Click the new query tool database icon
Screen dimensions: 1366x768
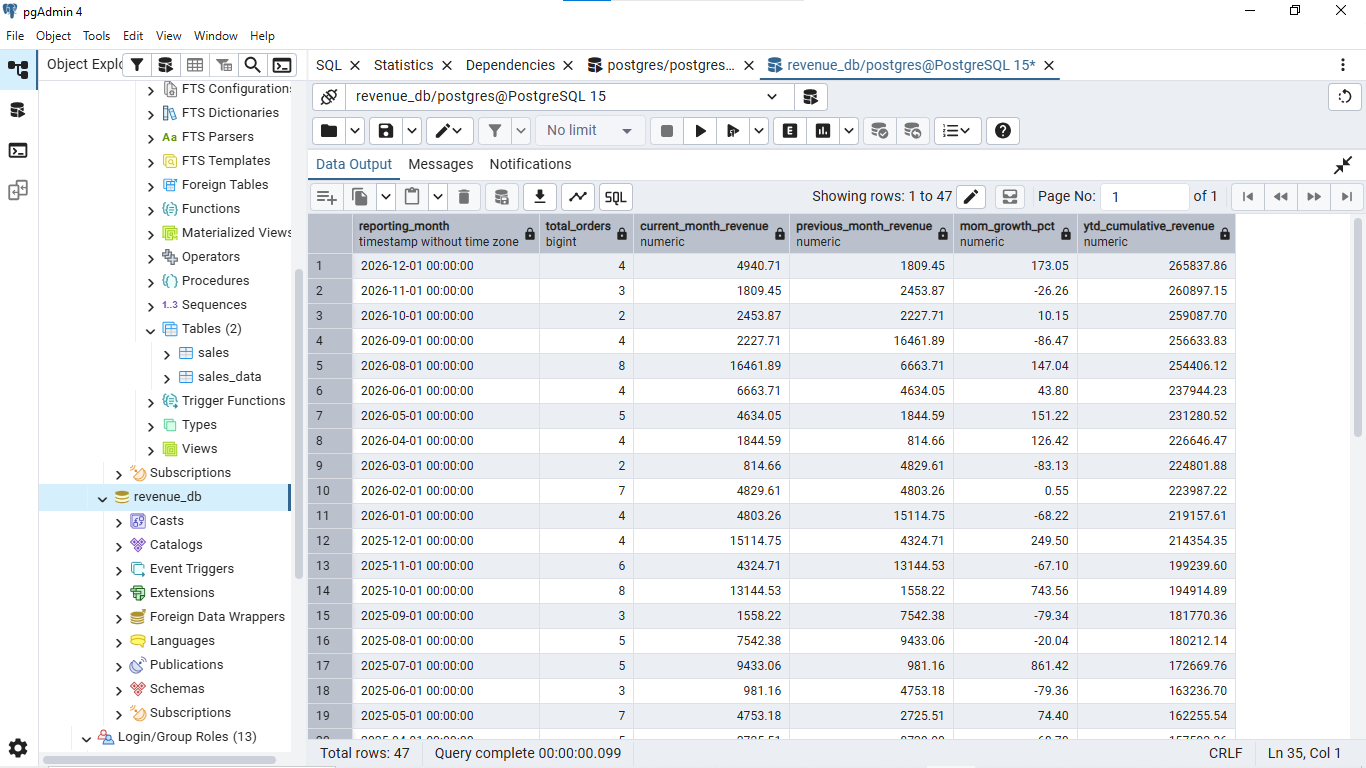[x=810, y=97]
